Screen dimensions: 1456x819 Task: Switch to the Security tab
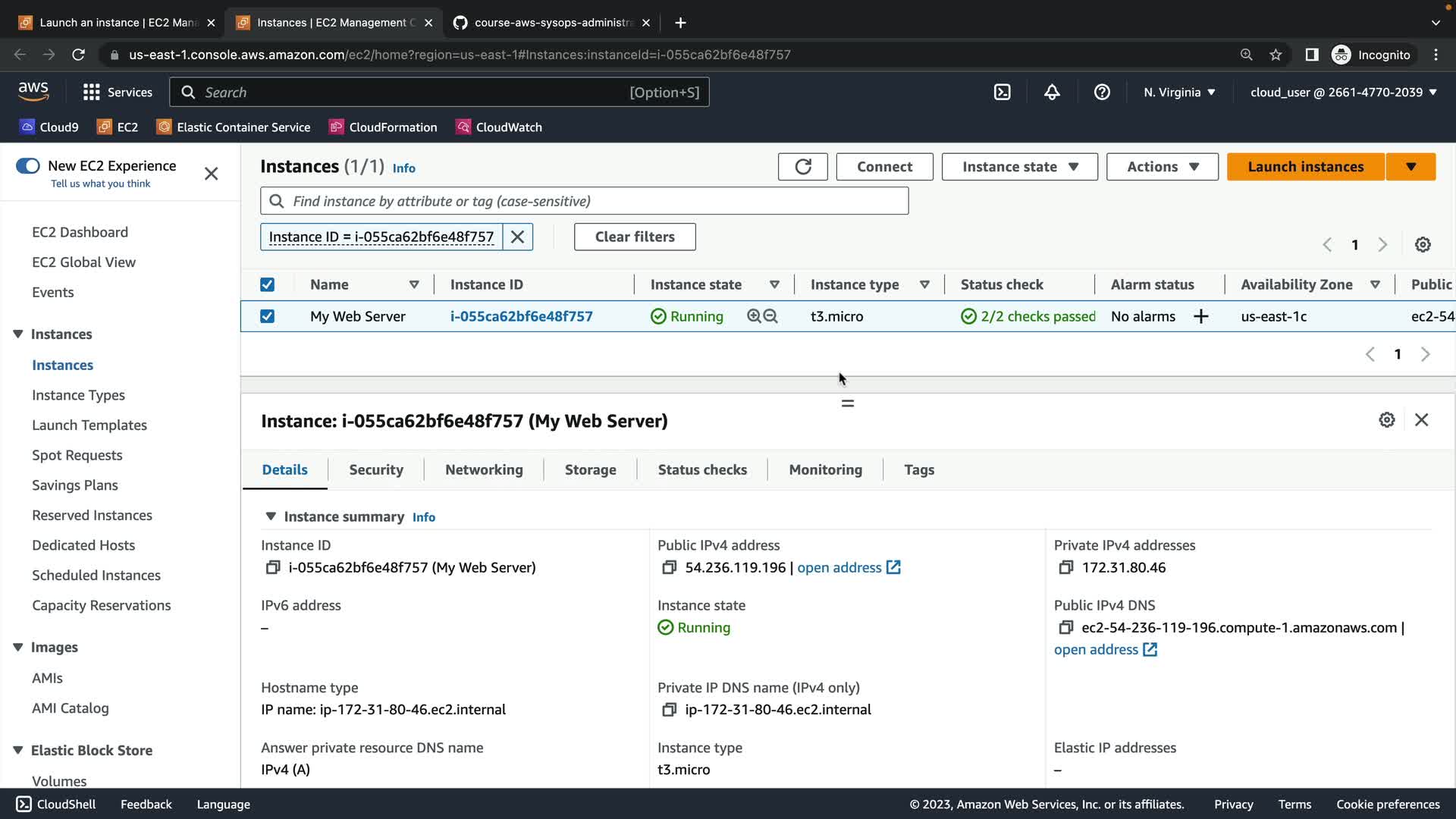click(x=376, y=470)
